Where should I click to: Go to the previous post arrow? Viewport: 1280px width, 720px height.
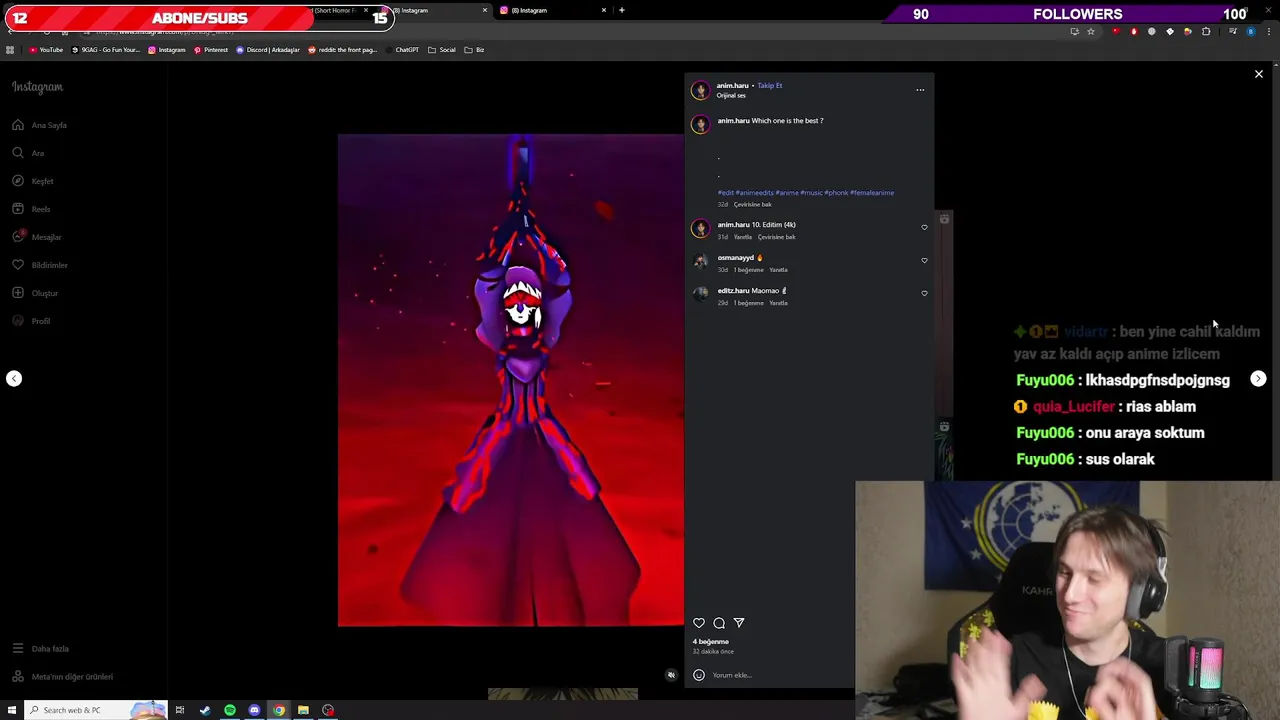(x=14, y=378)
